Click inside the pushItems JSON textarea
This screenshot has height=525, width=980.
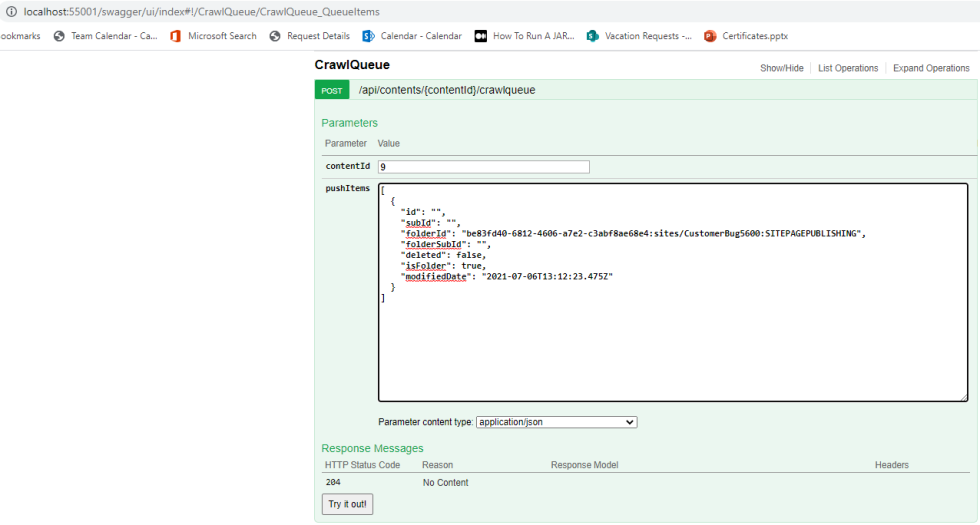pyautogui.click(x=672, y=340)
